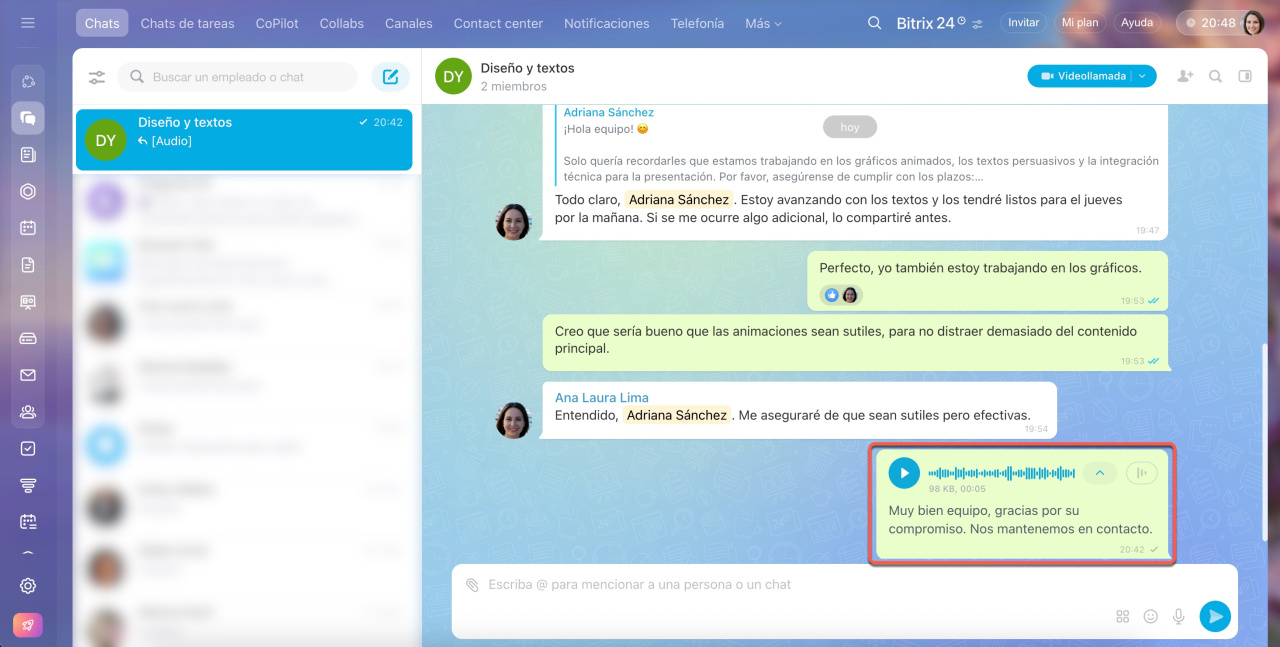Open the calendar icon in left sidebar
The width and height of the screenshot is (1280, 647).
28,228
